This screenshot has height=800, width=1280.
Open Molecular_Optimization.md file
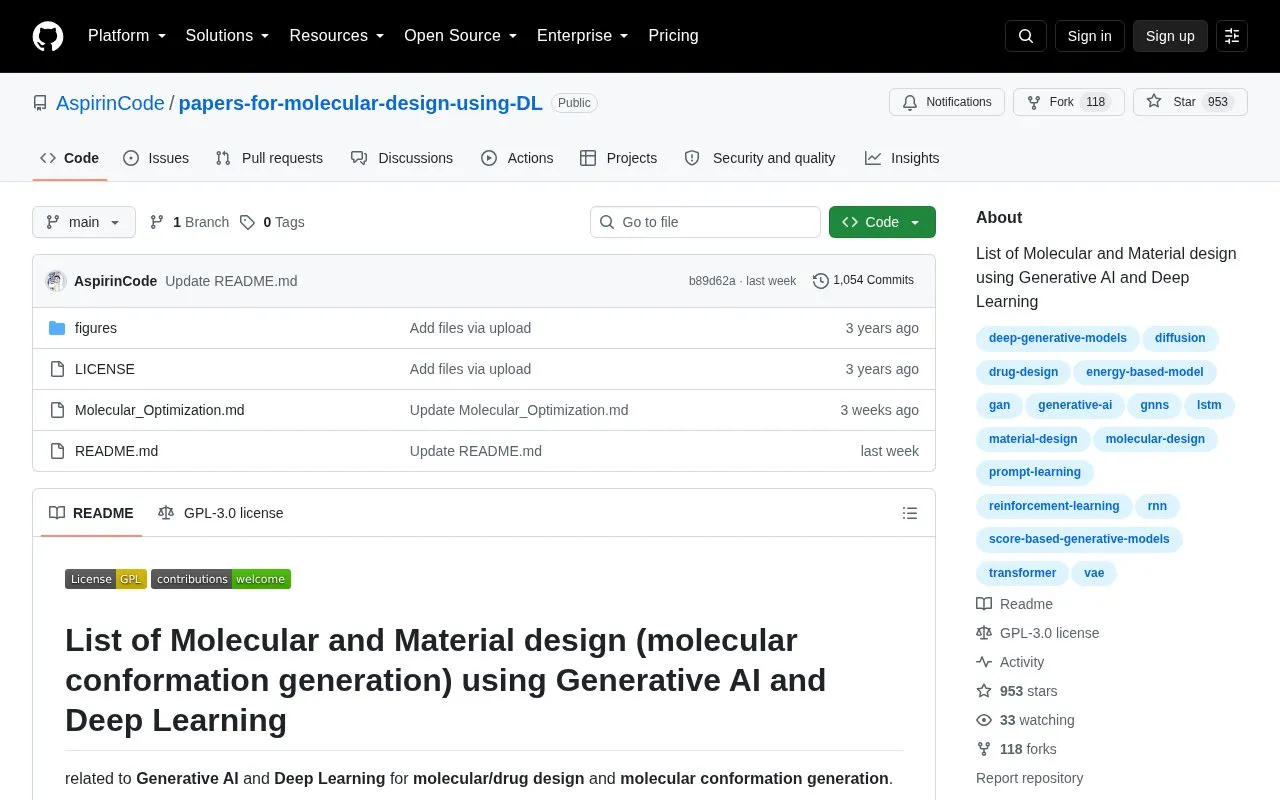160,410
